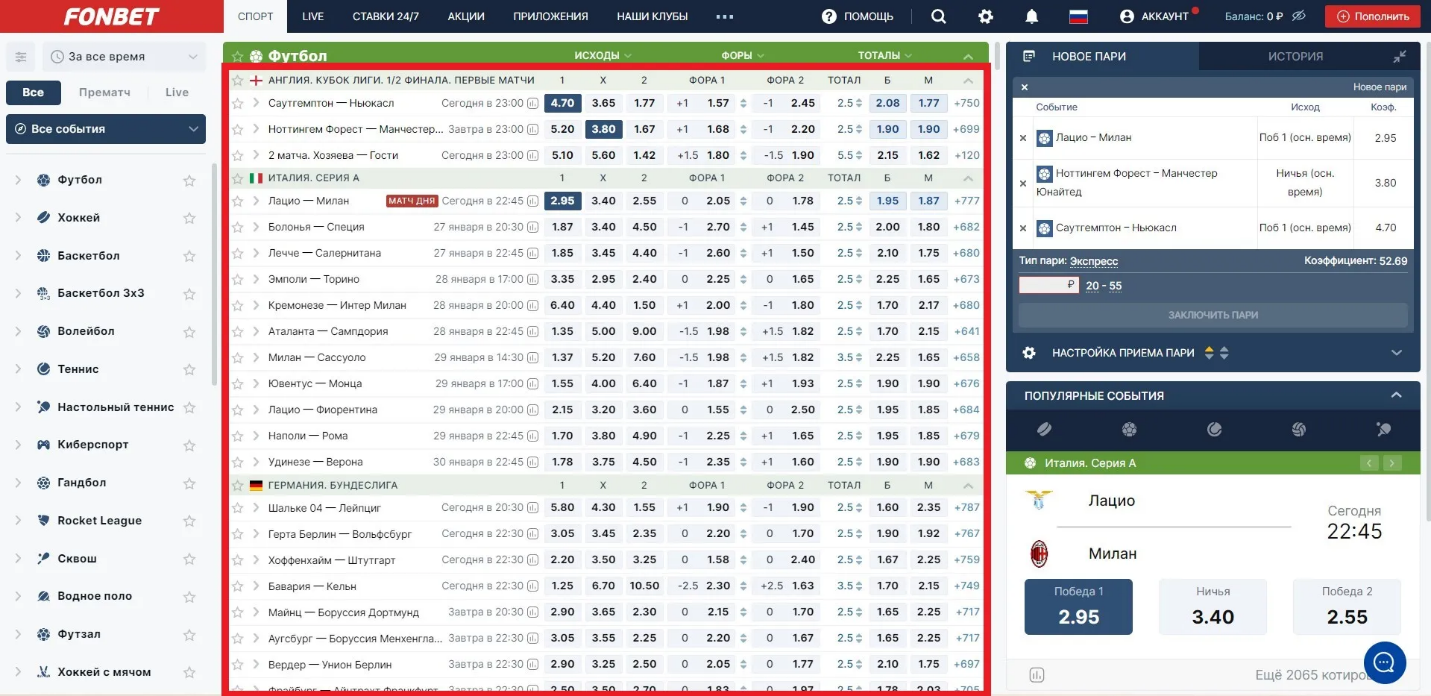Add Футбол to favorites with star
Screen dimensions: 1431x696
point(189,180)
